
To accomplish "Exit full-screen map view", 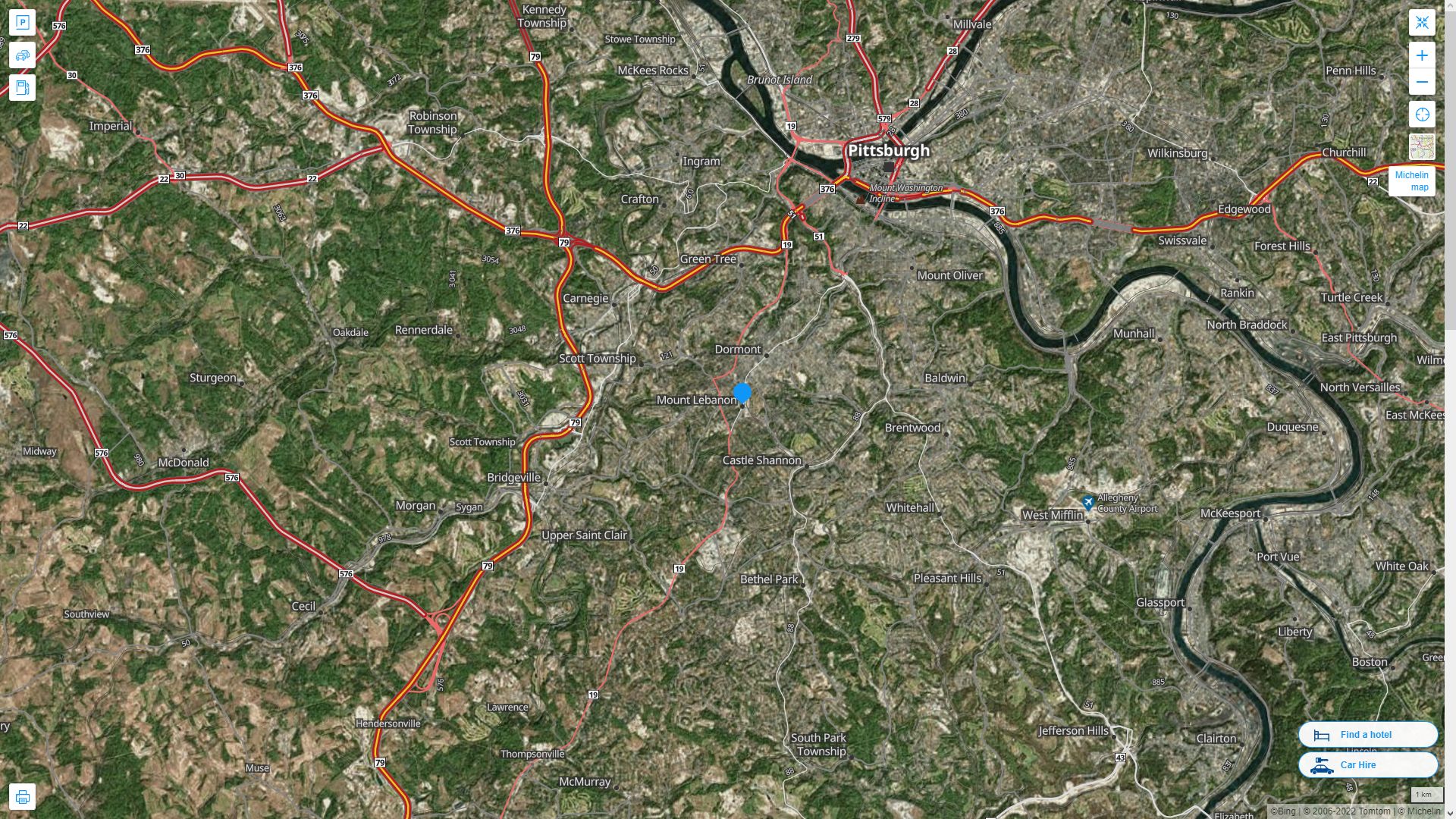I will click(1422, 23).
